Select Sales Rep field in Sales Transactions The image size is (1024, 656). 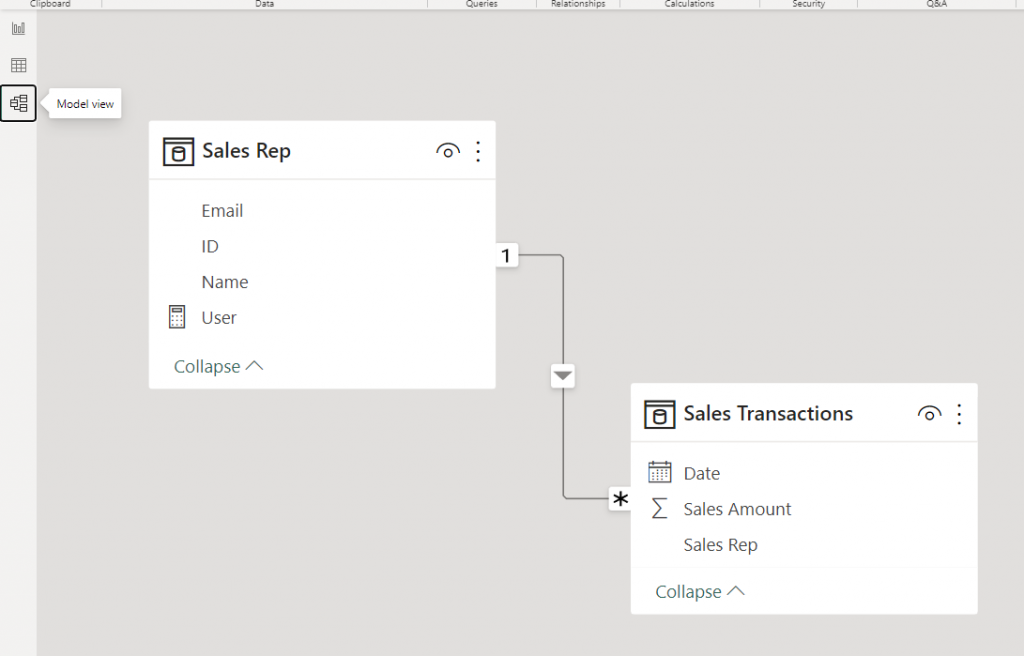click(720, 545)
